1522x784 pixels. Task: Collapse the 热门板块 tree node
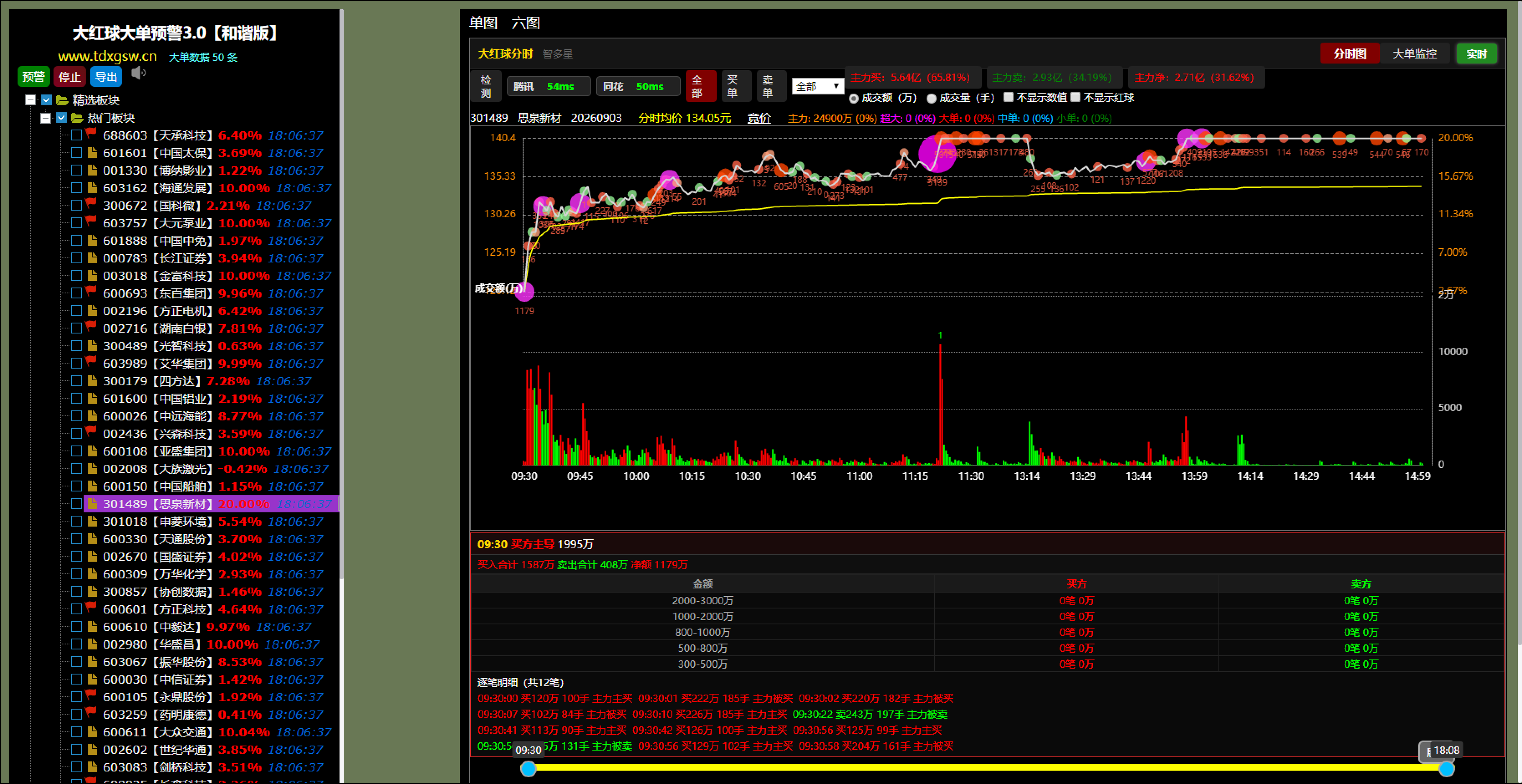click(x=46, y=117)
